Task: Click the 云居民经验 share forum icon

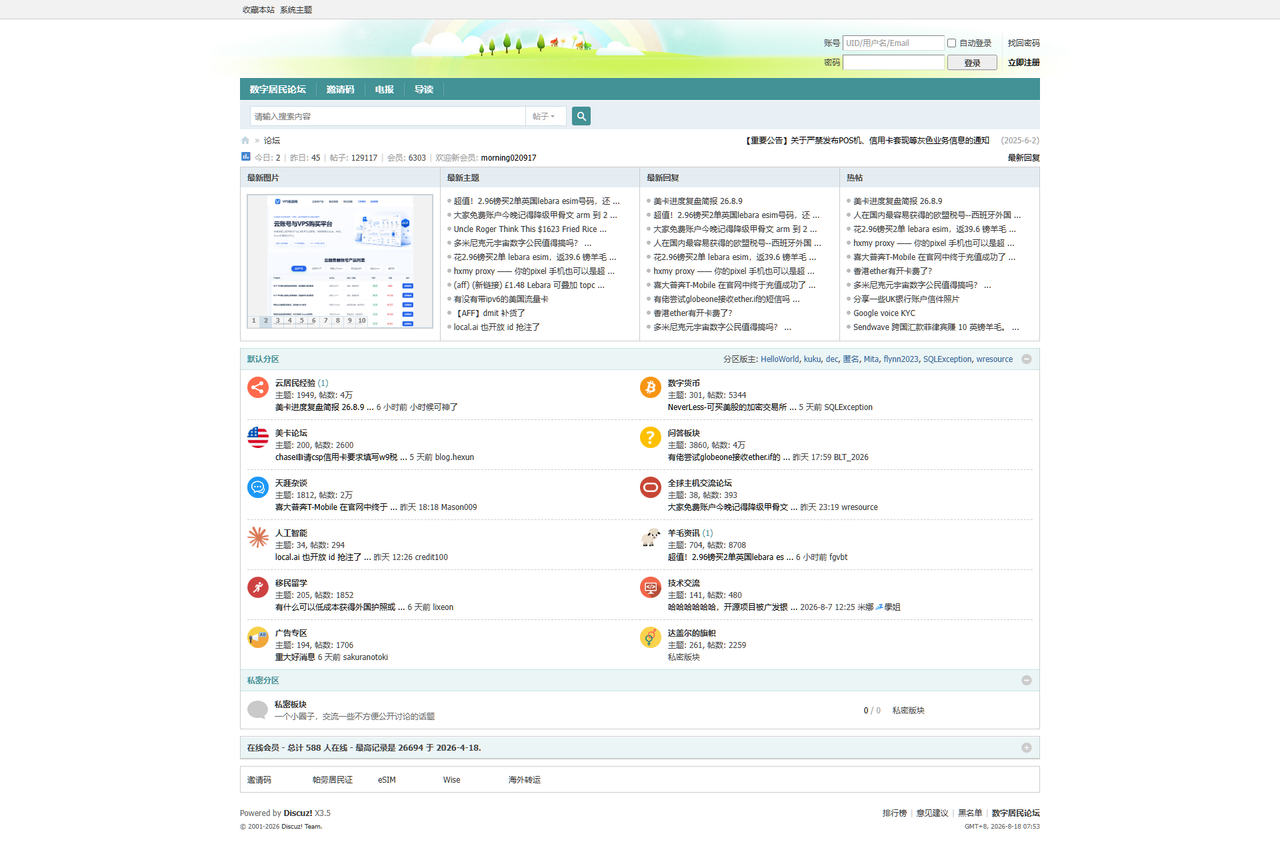Action: [x=258, y=387]
